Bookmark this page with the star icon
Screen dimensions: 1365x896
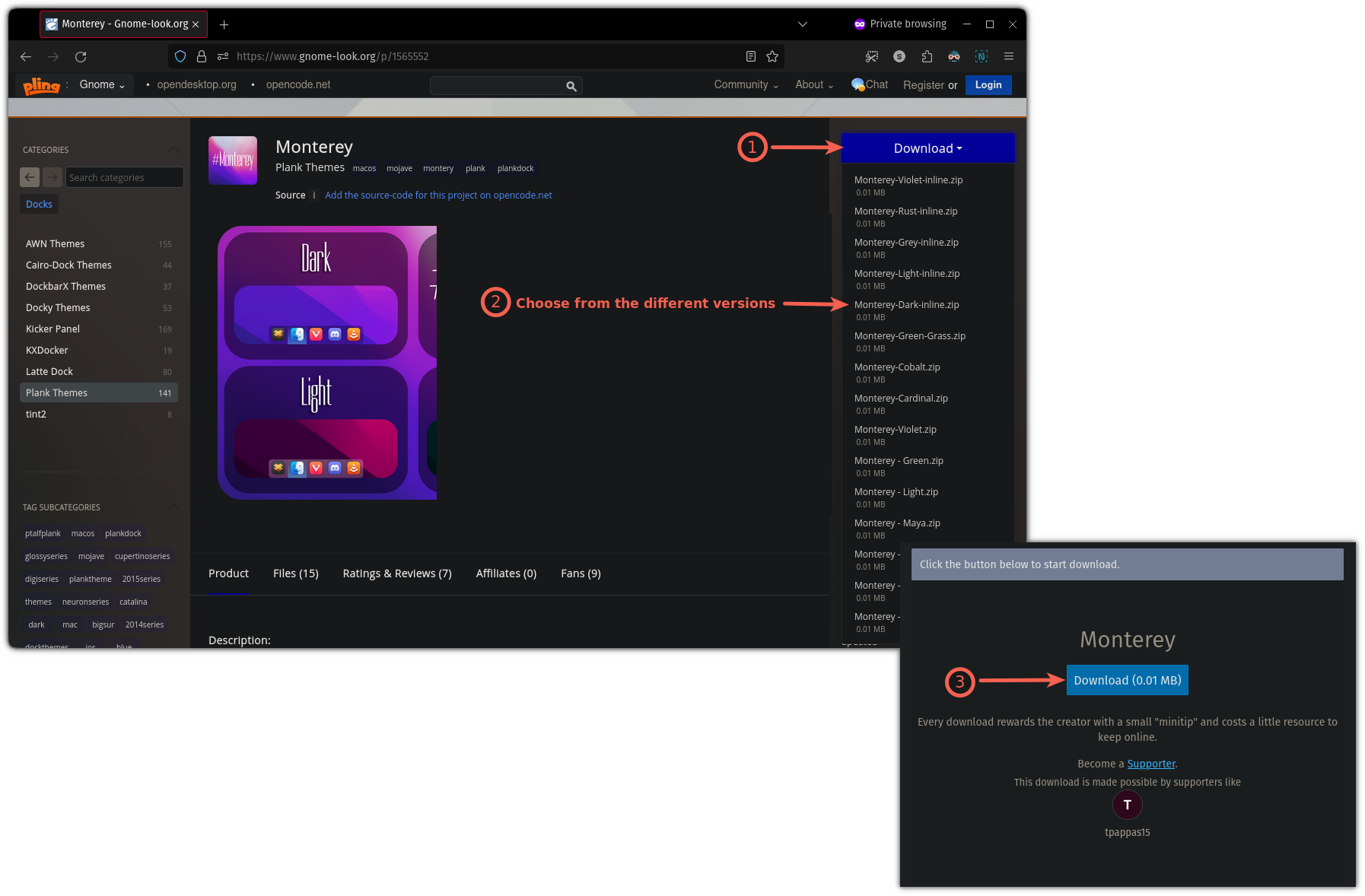tap(772, 56)
